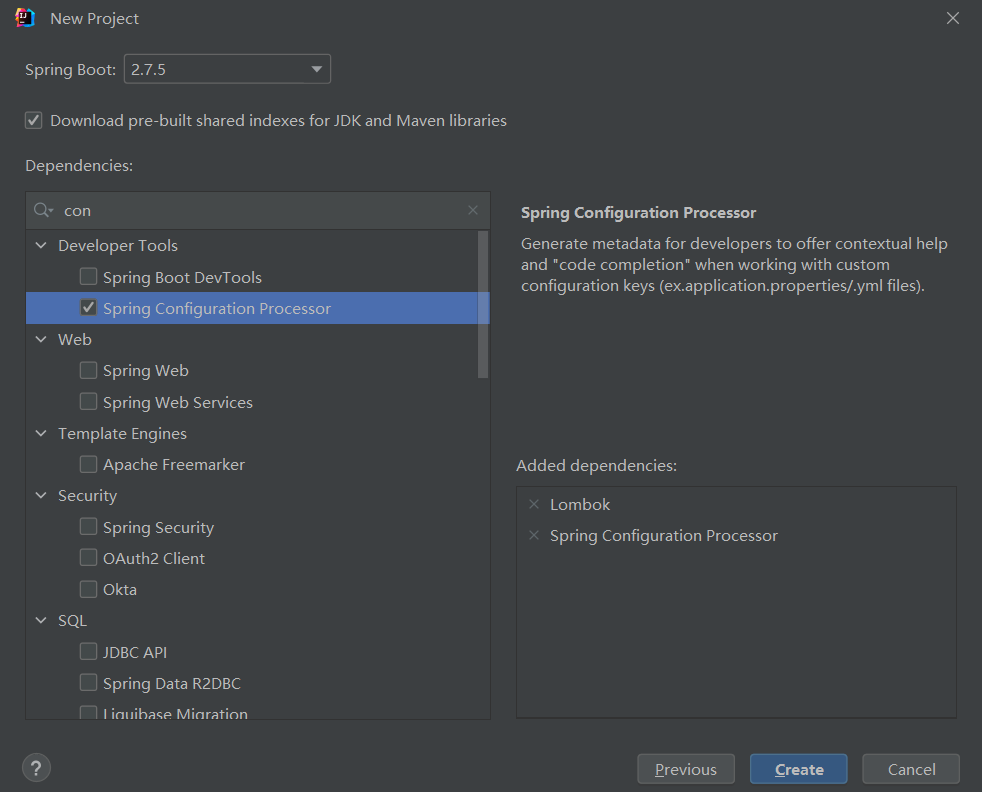Click the Cancel button
This screenshot has width=982, height=792.
point(911,769)
